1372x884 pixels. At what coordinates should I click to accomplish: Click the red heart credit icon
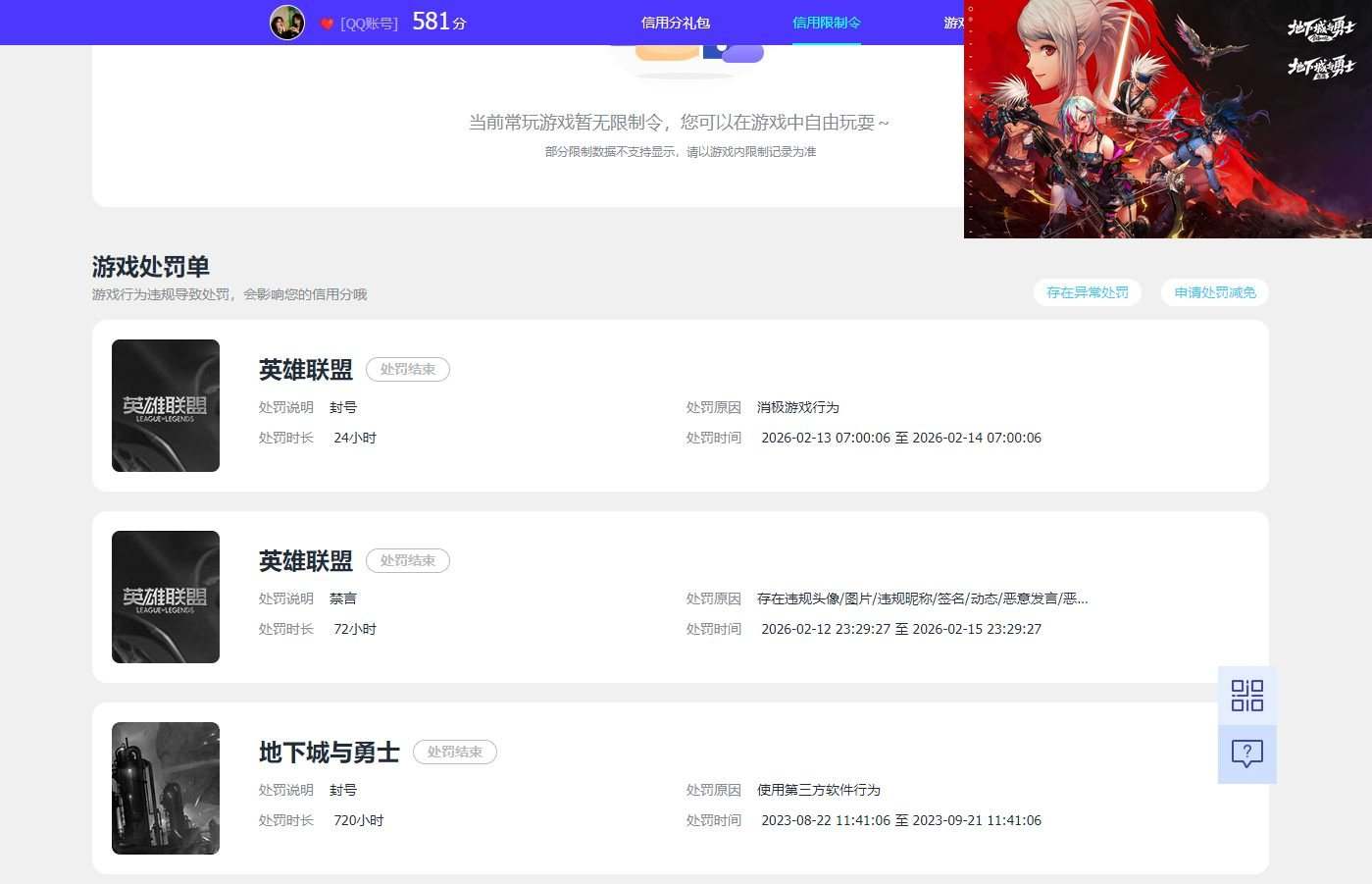(x=328, y=24)
